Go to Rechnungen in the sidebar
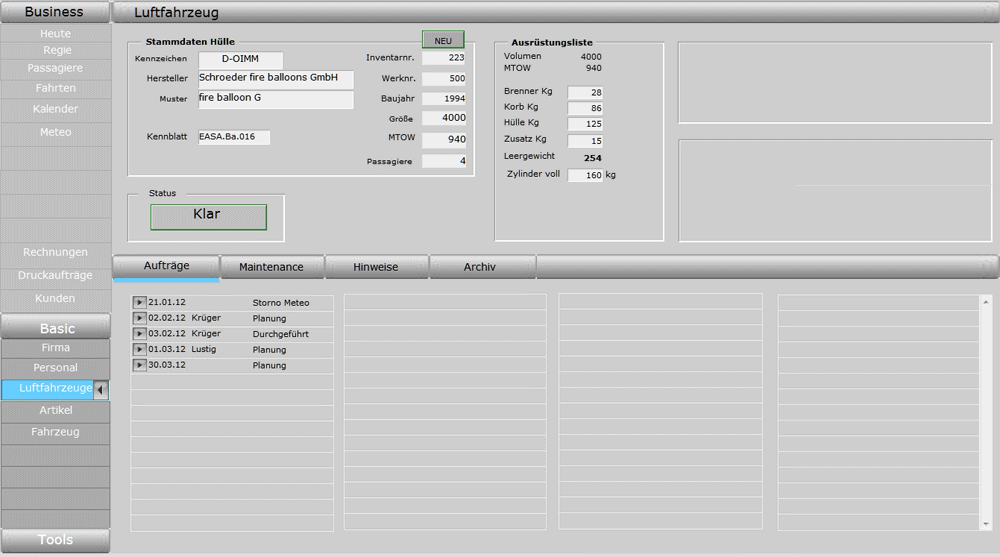1000x557 pixels. (55, 252)
